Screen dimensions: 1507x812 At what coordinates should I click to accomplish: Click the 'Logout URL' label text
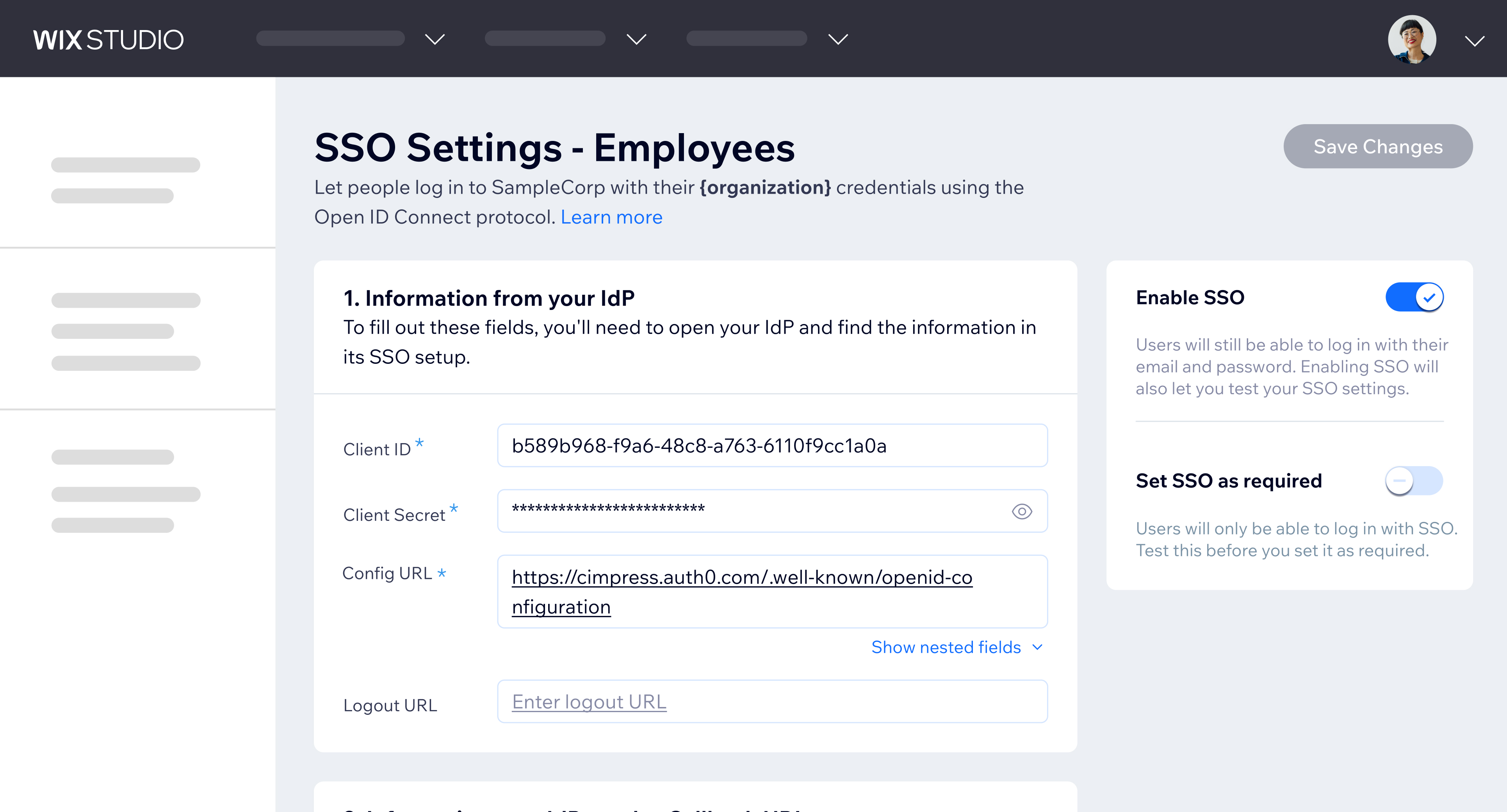pos(390,705)
